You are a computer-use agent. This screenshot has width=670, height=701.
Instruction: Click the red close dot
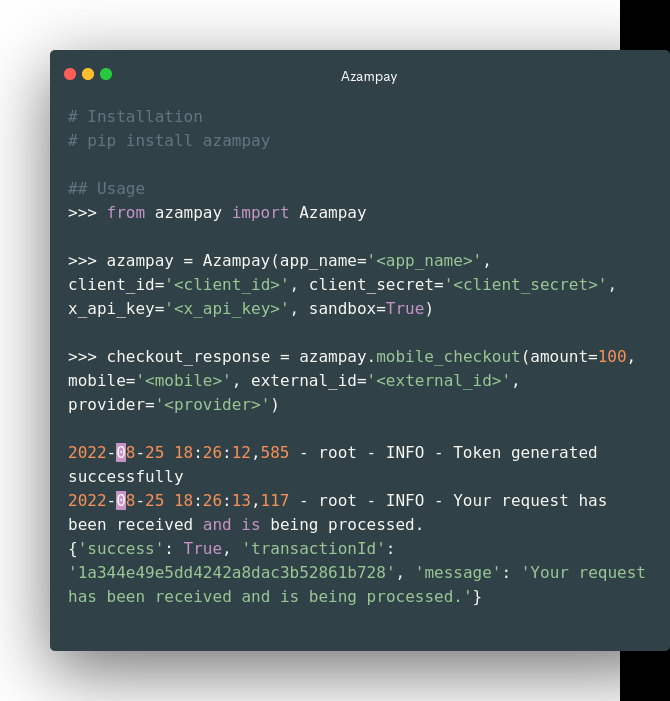pos(70,74)
